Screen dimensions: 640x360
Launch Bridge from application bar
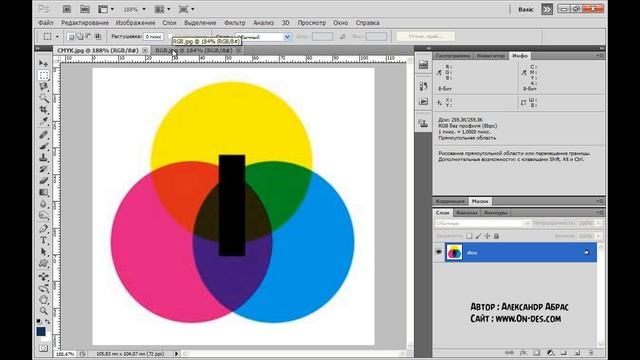click(x=67, y=9)
